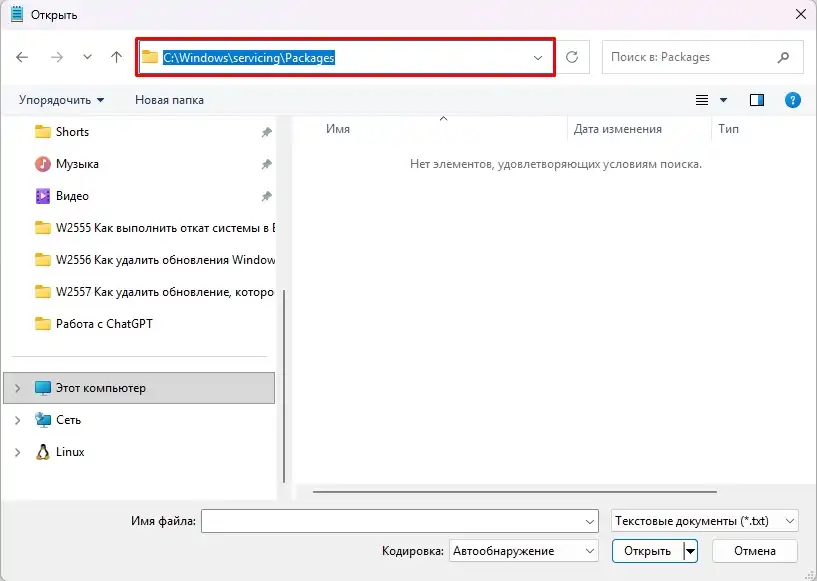The image size is (817, 581).
Task: Click the Notepad icon in title bar
Action: pyautogui.click(x=17, y=14)
